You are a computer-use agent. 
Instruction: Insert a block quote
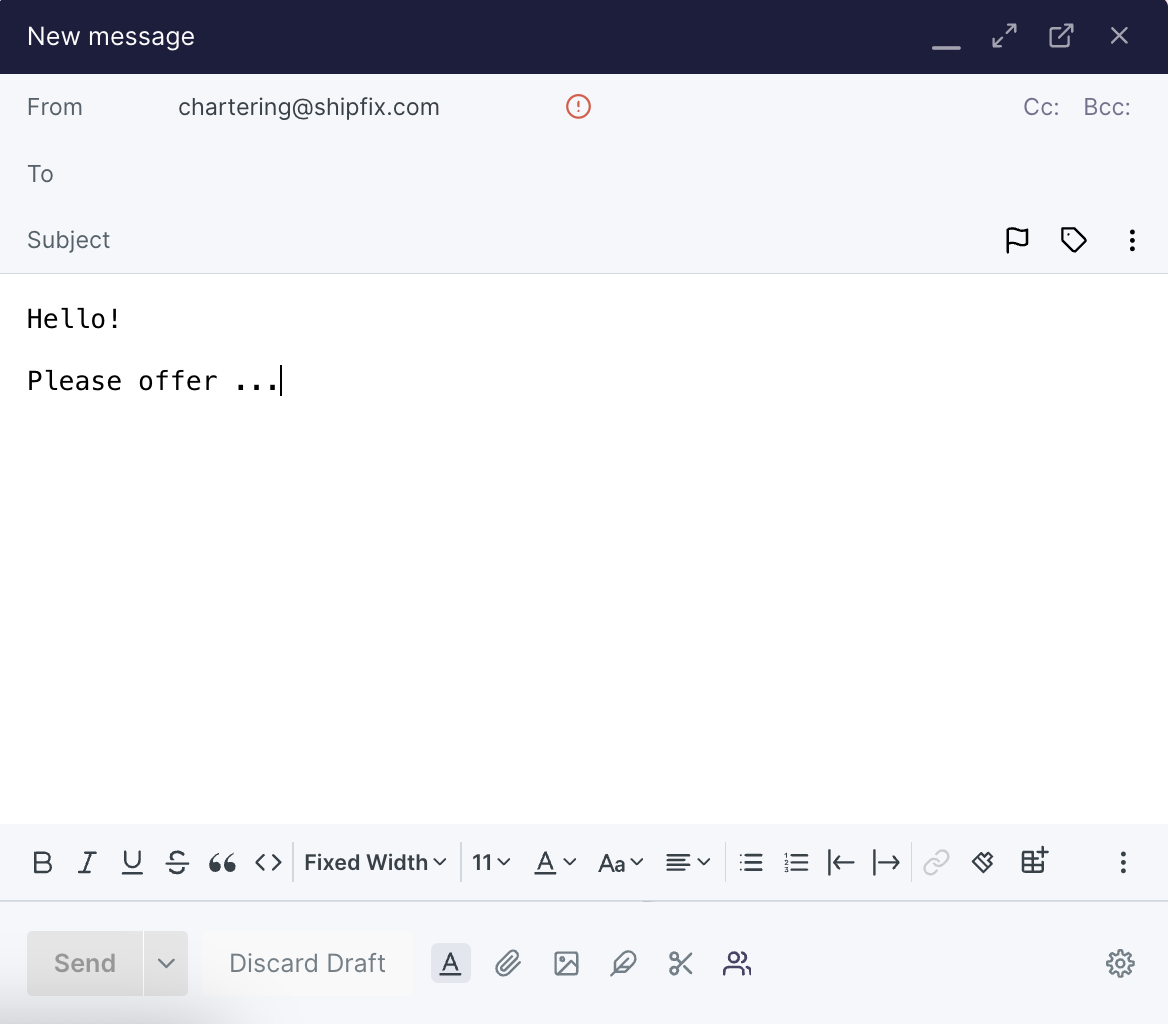coord(222,863)
